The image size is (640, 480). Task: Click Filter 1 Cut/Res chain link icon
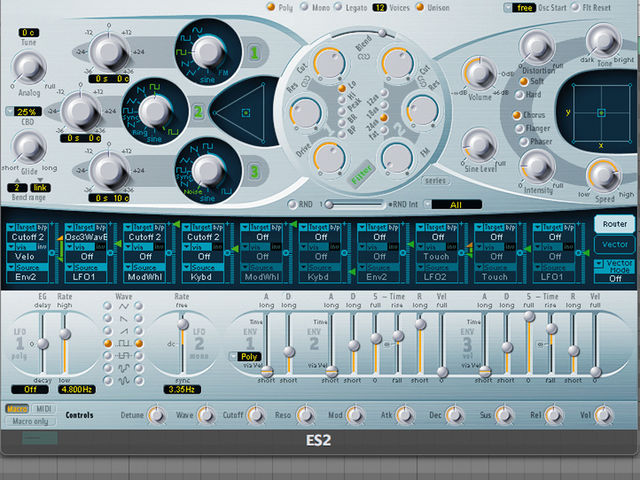[x=305, y=81]
